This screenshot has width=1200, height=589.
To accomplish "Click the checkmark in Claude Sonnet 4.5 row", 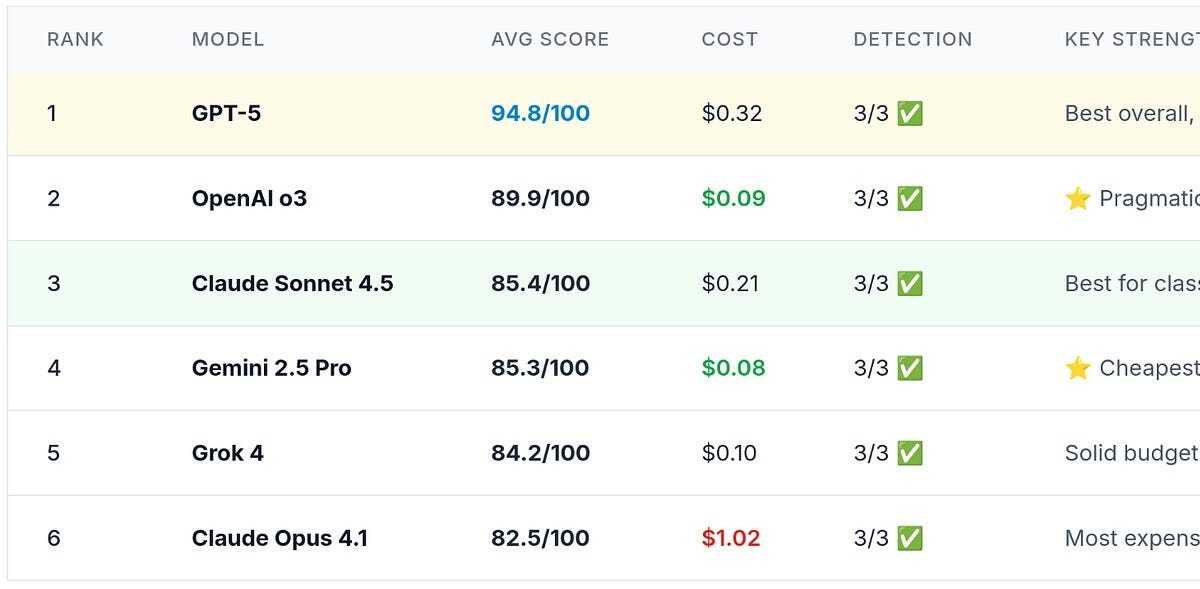I will [x=909, y=284].
